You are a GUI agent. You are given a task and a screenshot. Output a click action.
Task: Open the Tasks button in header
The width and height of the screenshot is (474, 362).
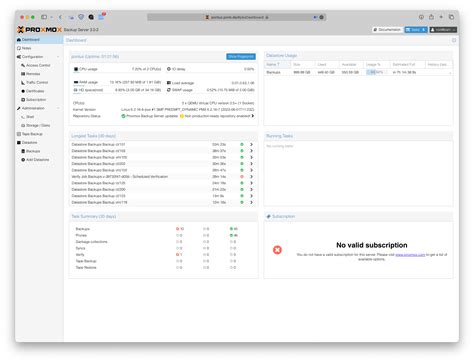[x=416, y=30]
